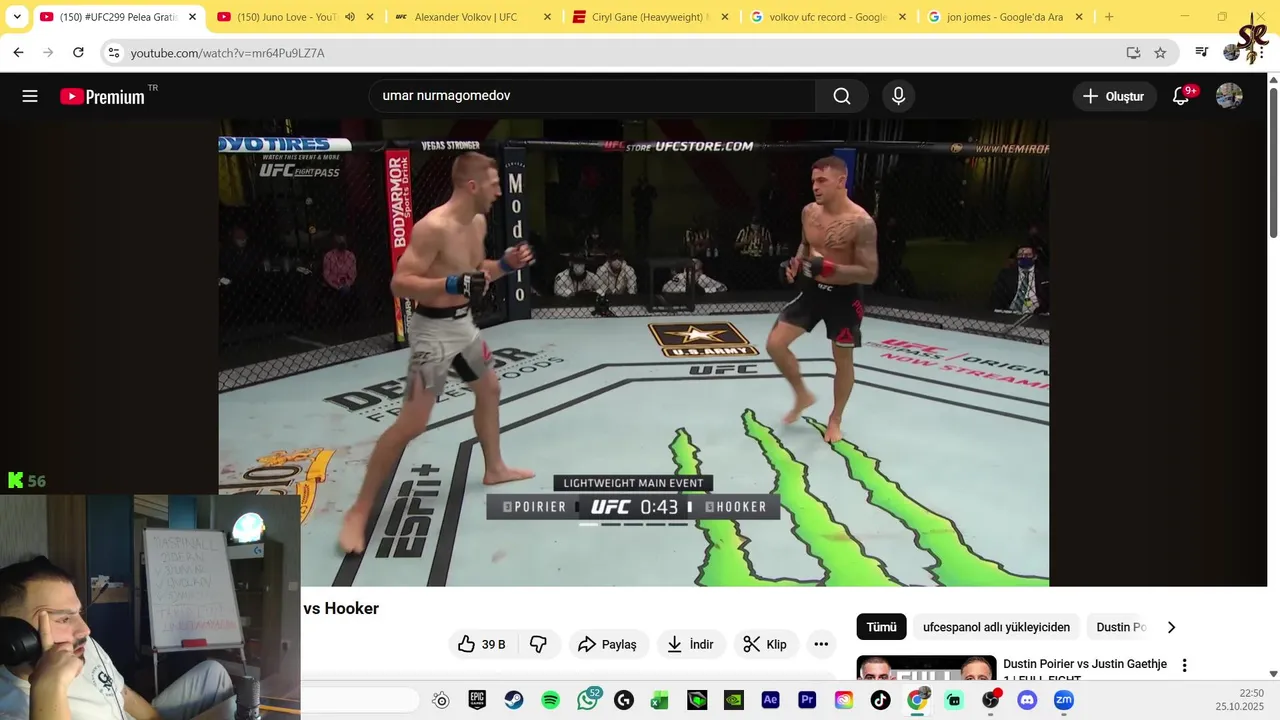Open Logitech G Hub from taskbar

click(624, 700)
